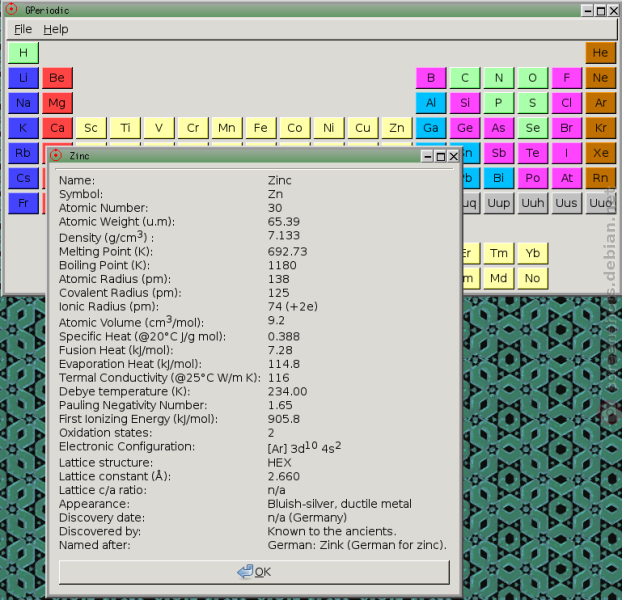Screen dimensions: 622x600
Task: Select the Rubidium (Rb) element
Action: (x=23, y=153)
